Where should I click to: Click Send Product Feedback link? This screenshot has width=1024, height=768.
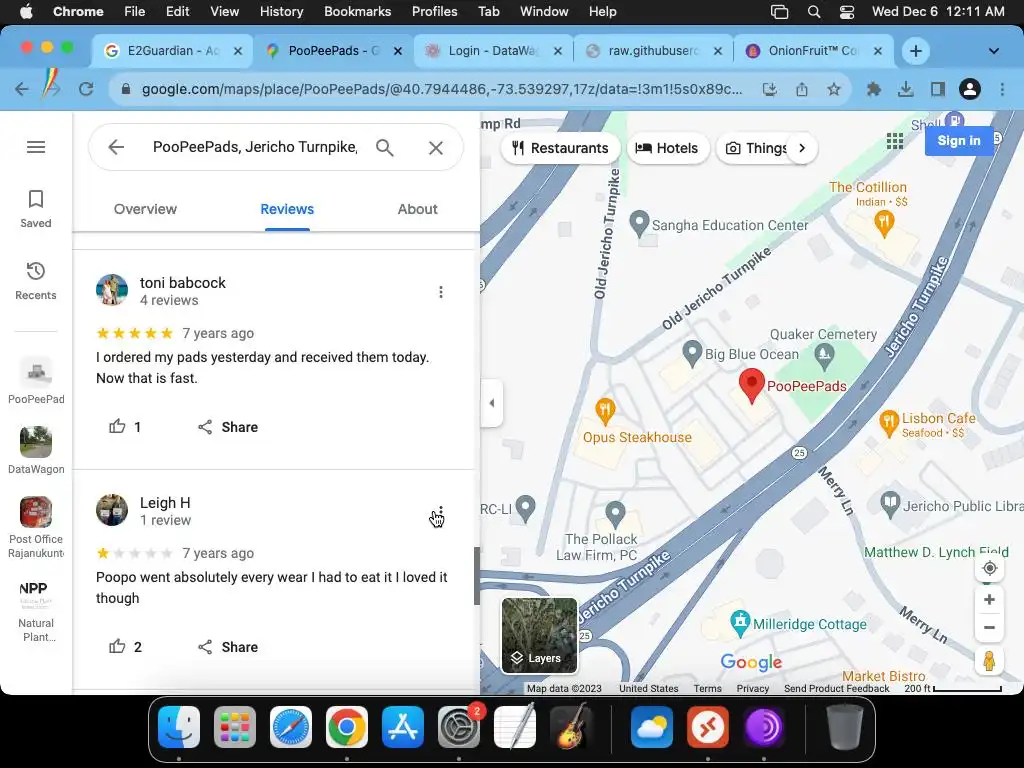(x=837, y=688)
